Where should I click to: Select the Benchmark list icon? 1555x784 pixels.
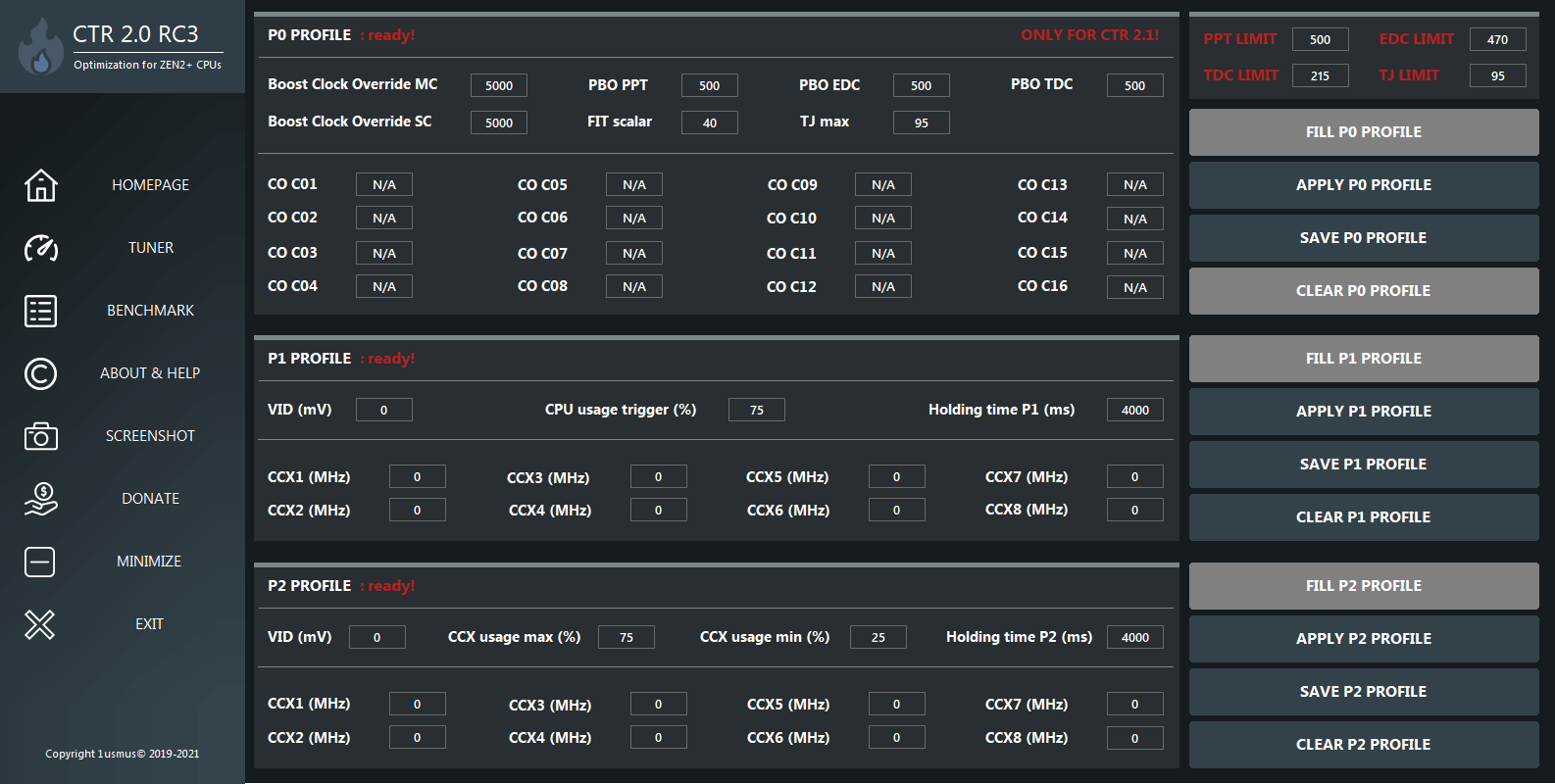click(40, 311)
